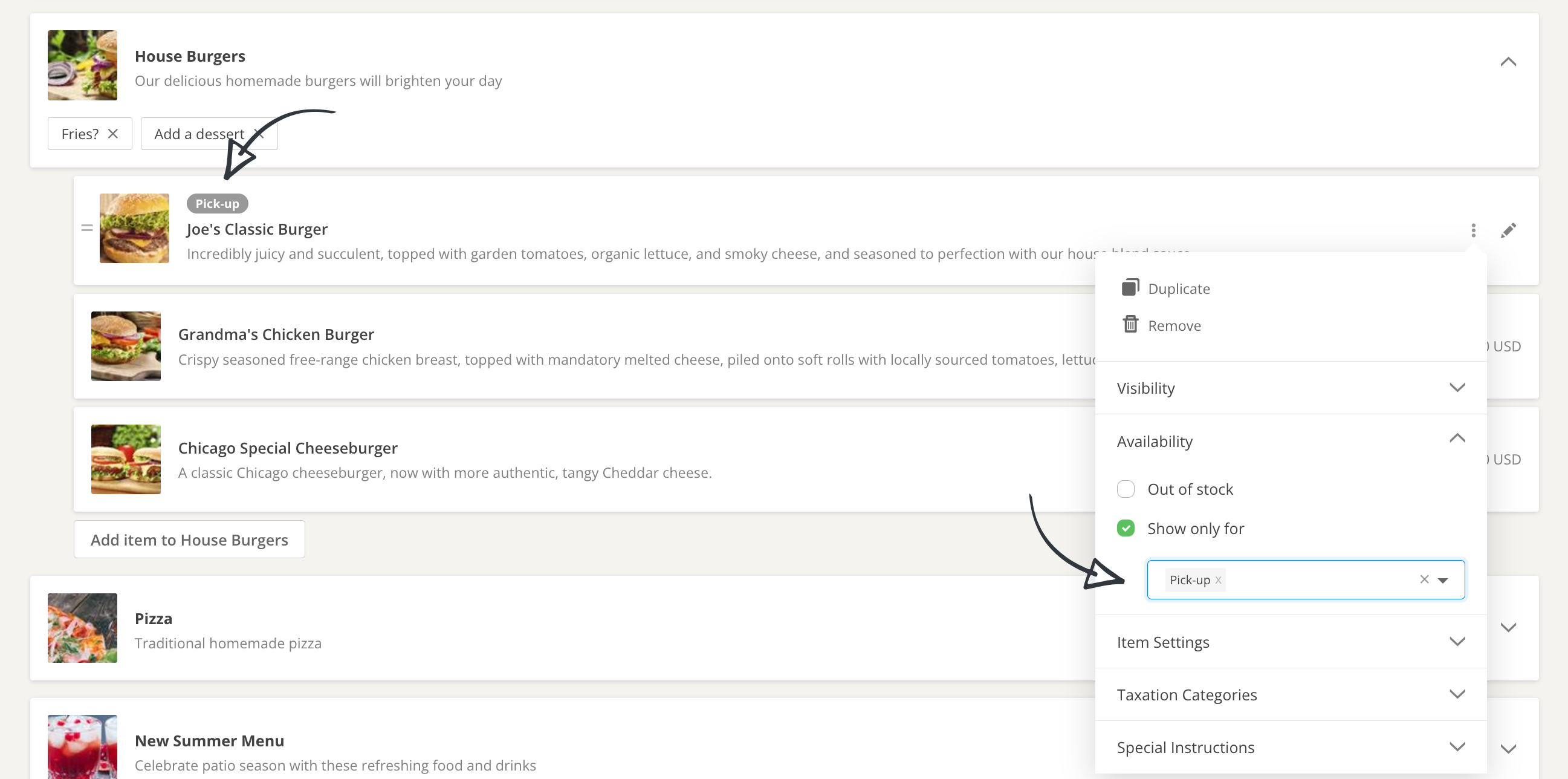
Task: Click the drag handle beside Joe's Classic Burger
Action: click(87, 228)
